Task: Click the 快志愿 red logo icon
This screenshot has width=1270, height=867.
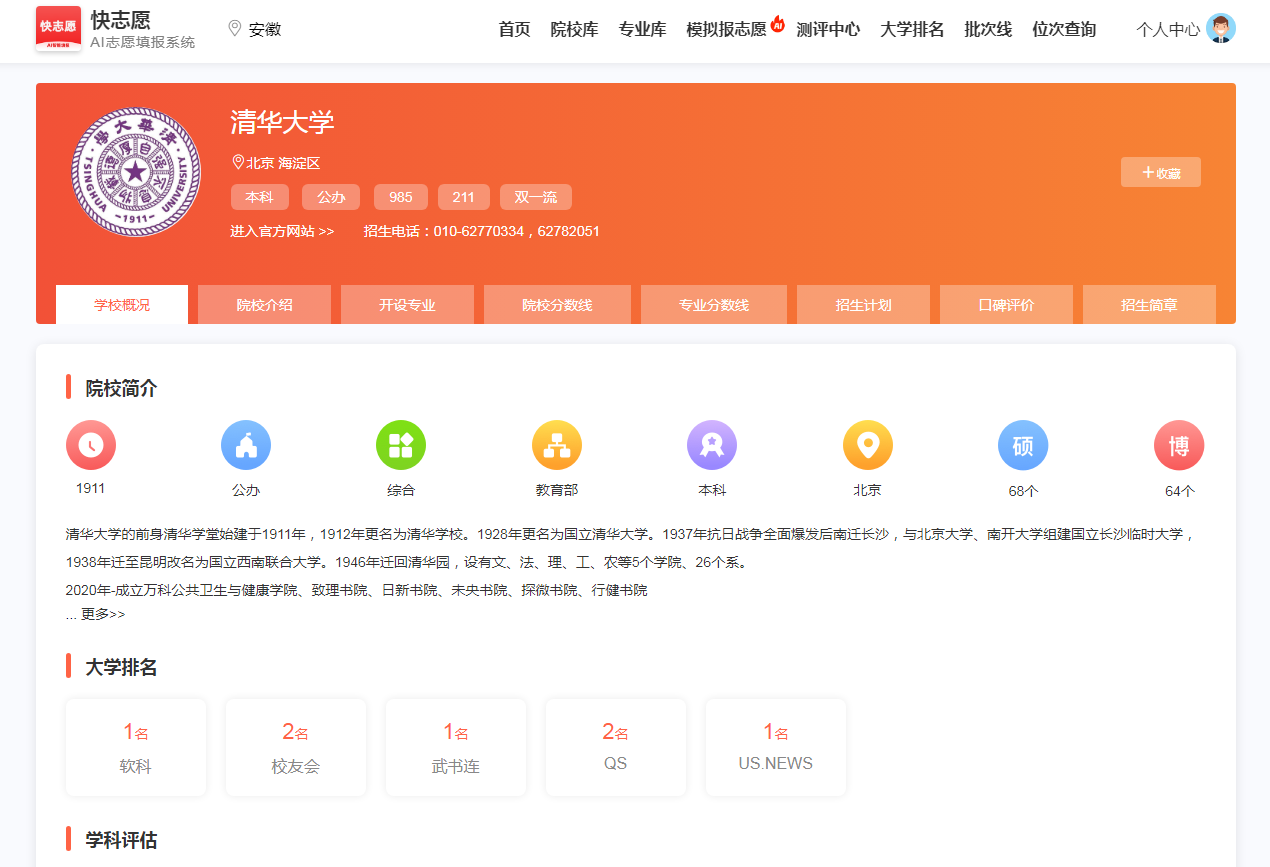Action: pyautogui.click(x=58, y=28)
